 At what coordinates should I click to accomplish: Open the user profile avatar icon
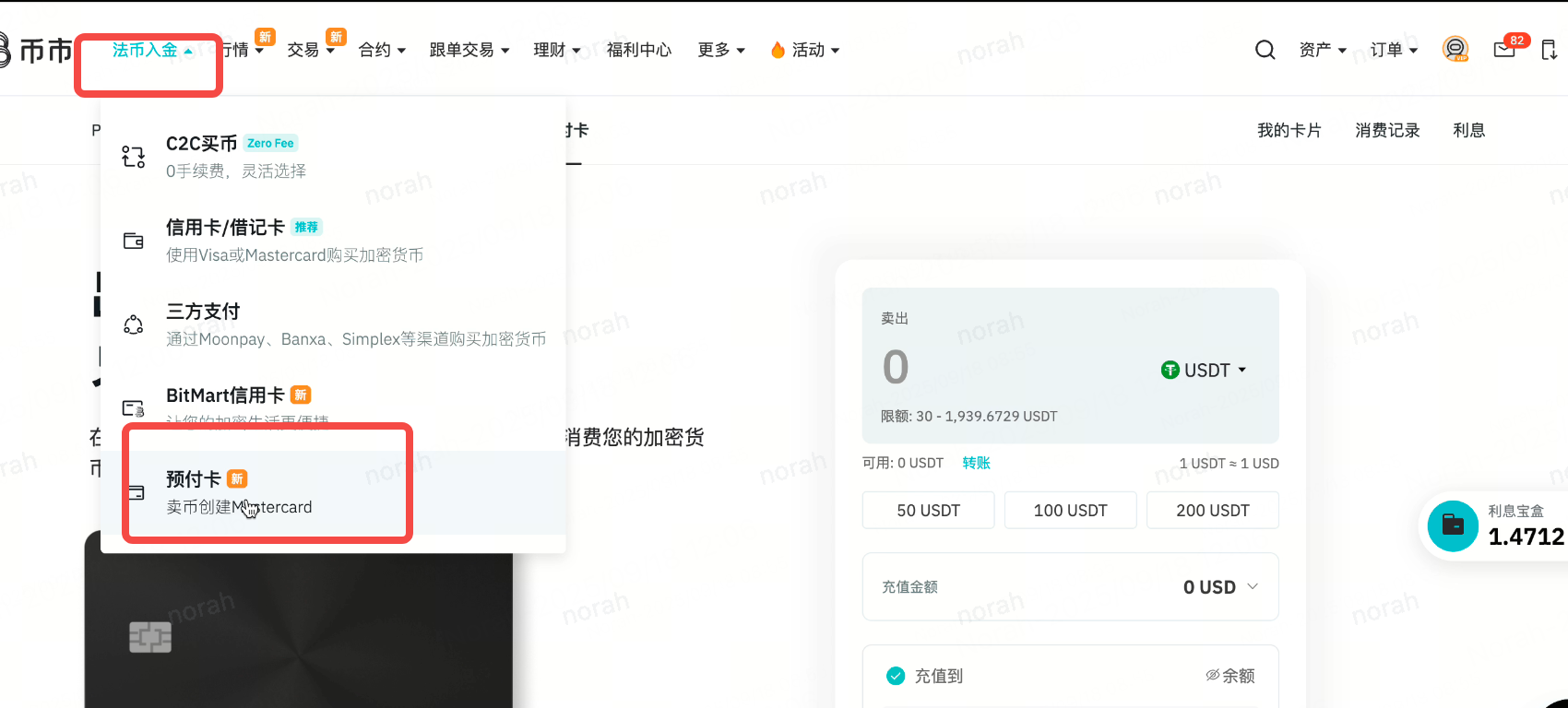[1455, 49]
